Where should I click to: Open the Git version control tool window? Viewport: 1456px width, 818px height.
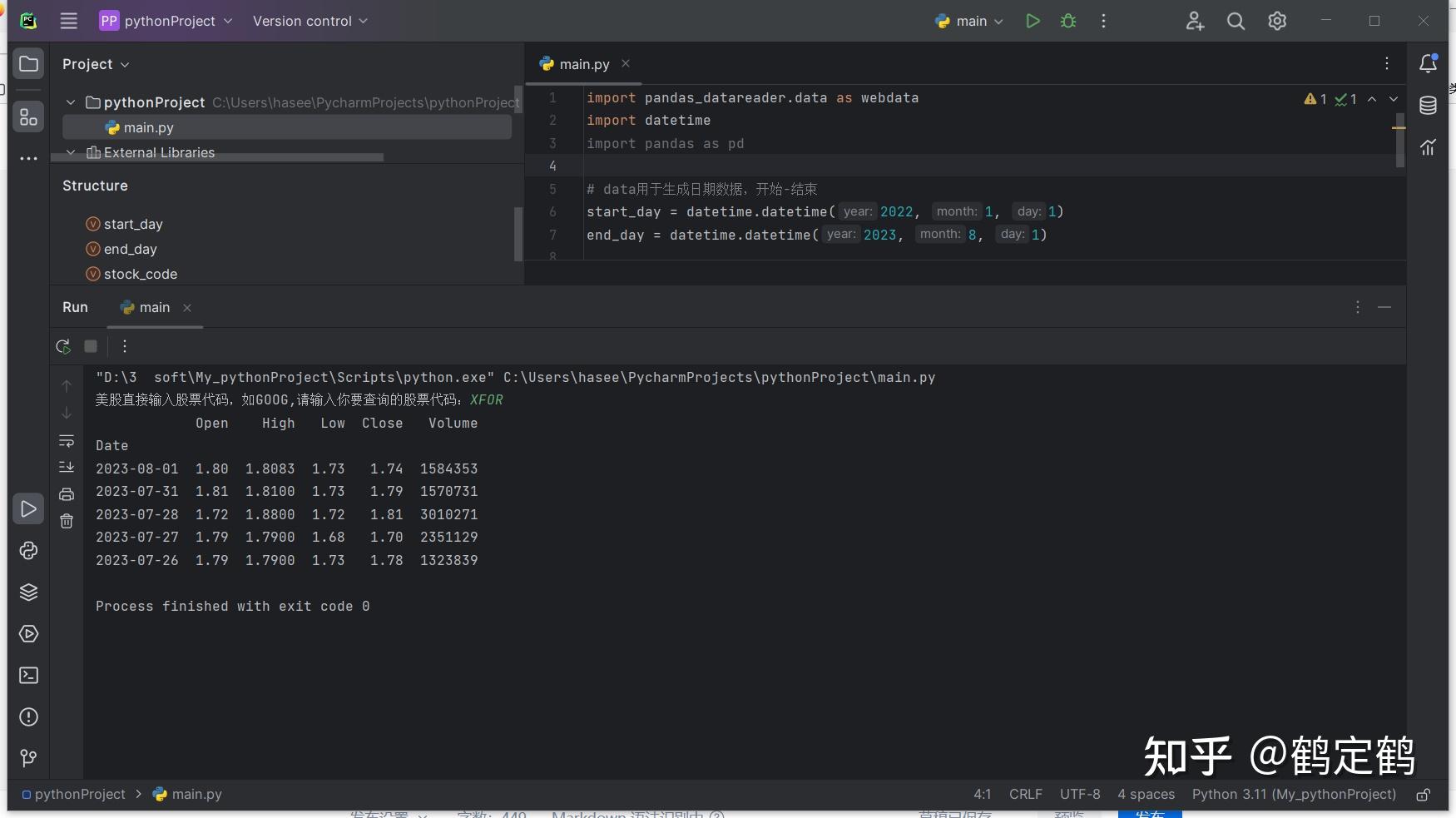pos(28,758)
